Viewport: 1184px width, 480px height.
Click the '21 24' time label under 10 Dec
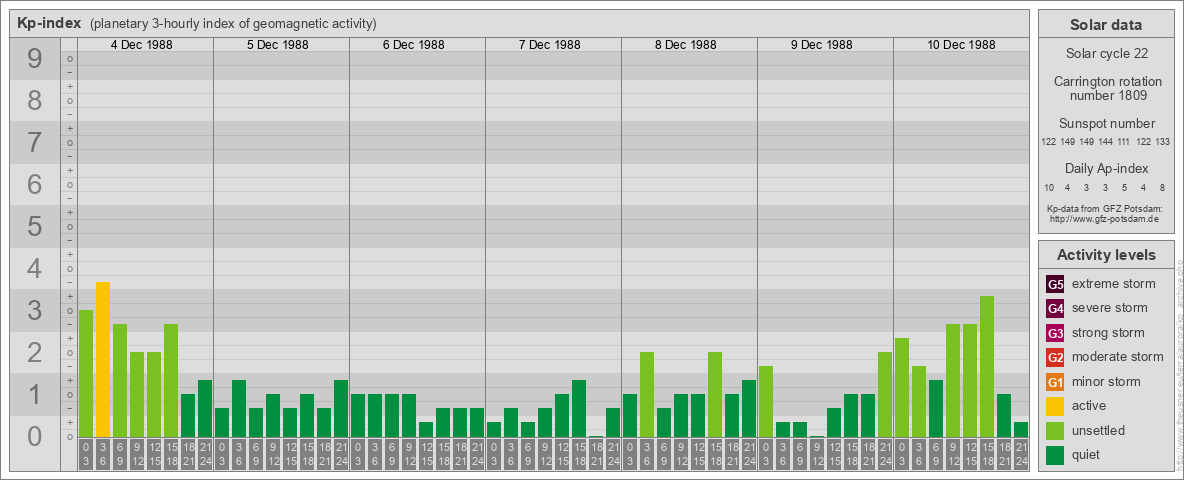tap(1021, 454)
